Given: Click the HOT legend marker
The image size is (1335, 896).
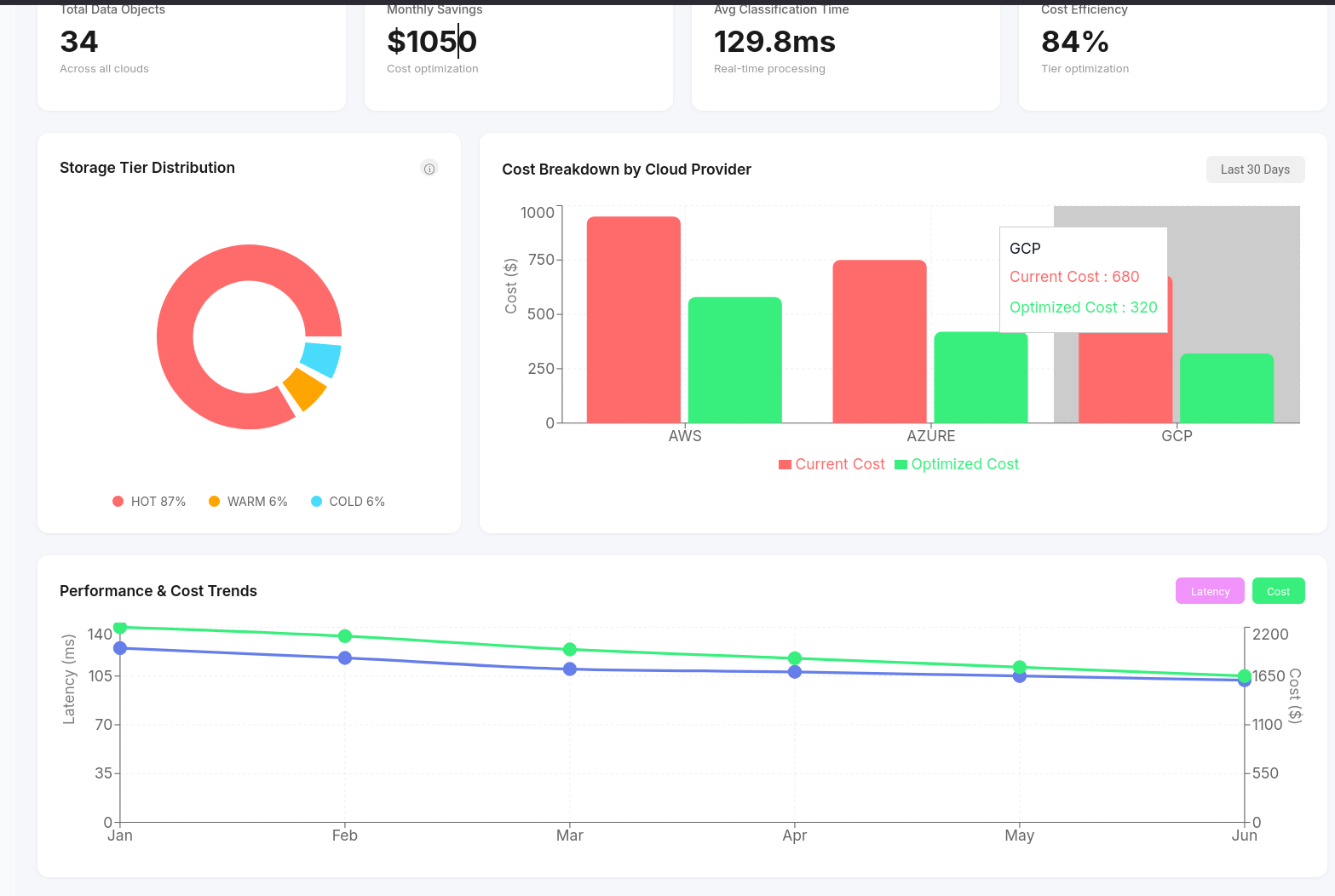Looking at the screenshot, I should click(117, 502).
